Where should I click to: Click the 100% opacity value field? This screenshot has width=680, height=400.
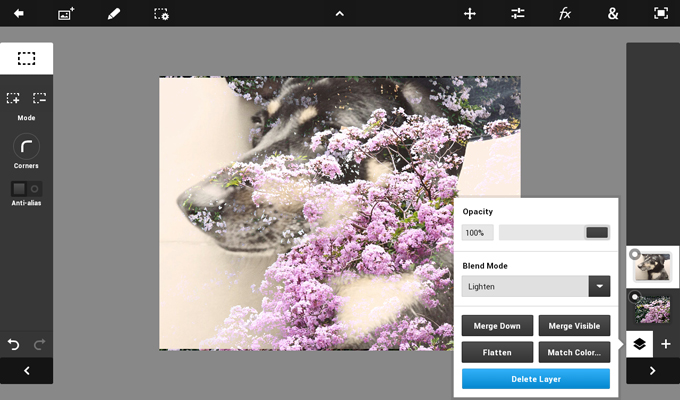pyautogui.click(x=477, y=233)
